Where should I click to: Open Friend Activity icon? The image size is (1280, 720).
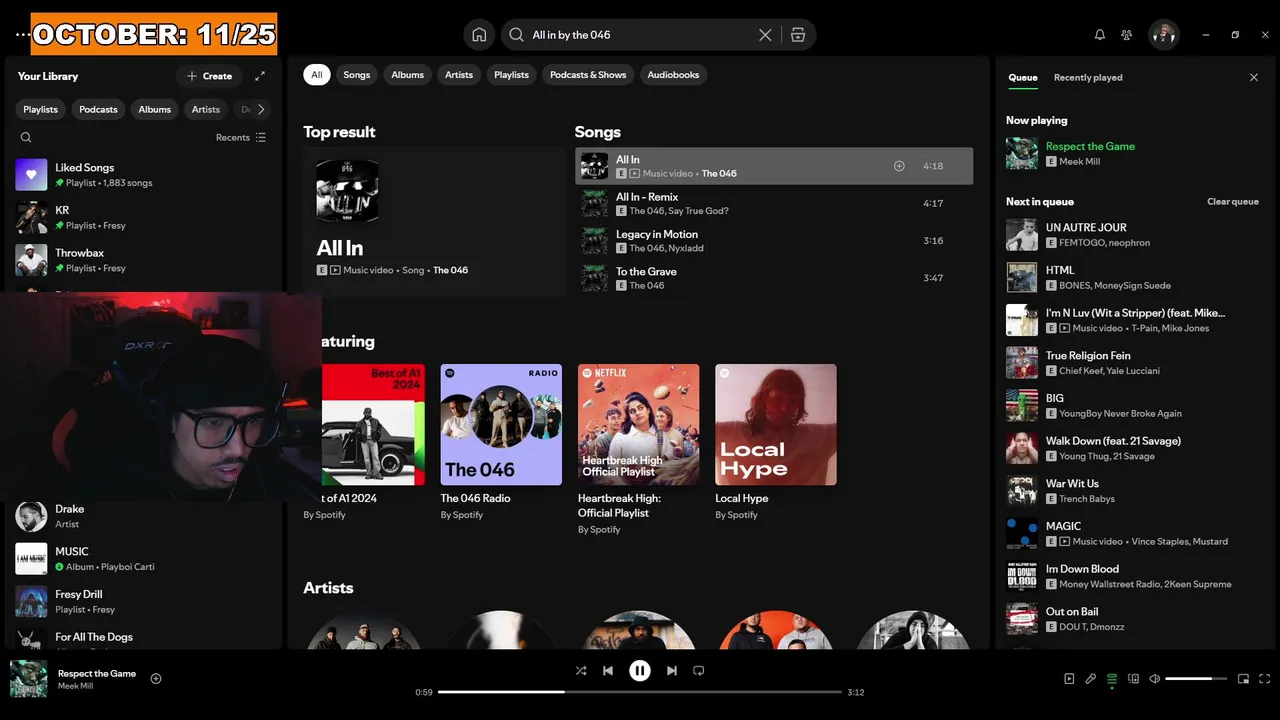(1127, 35)
